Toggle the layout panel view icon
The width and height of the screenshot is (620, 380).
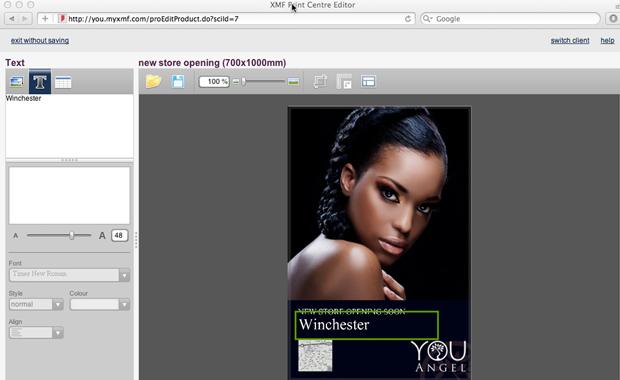pyautogui.click(x=368, y=81)
